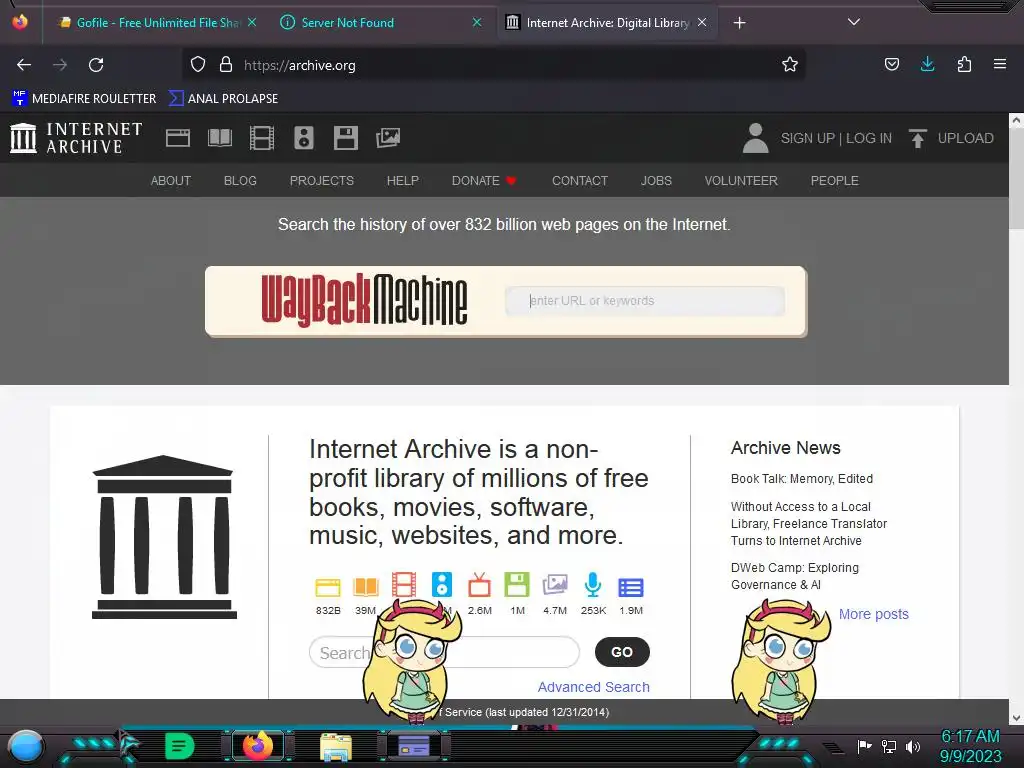Open More posts link
The width and height of the screenshot is (1024, 768).
[874, 614]
